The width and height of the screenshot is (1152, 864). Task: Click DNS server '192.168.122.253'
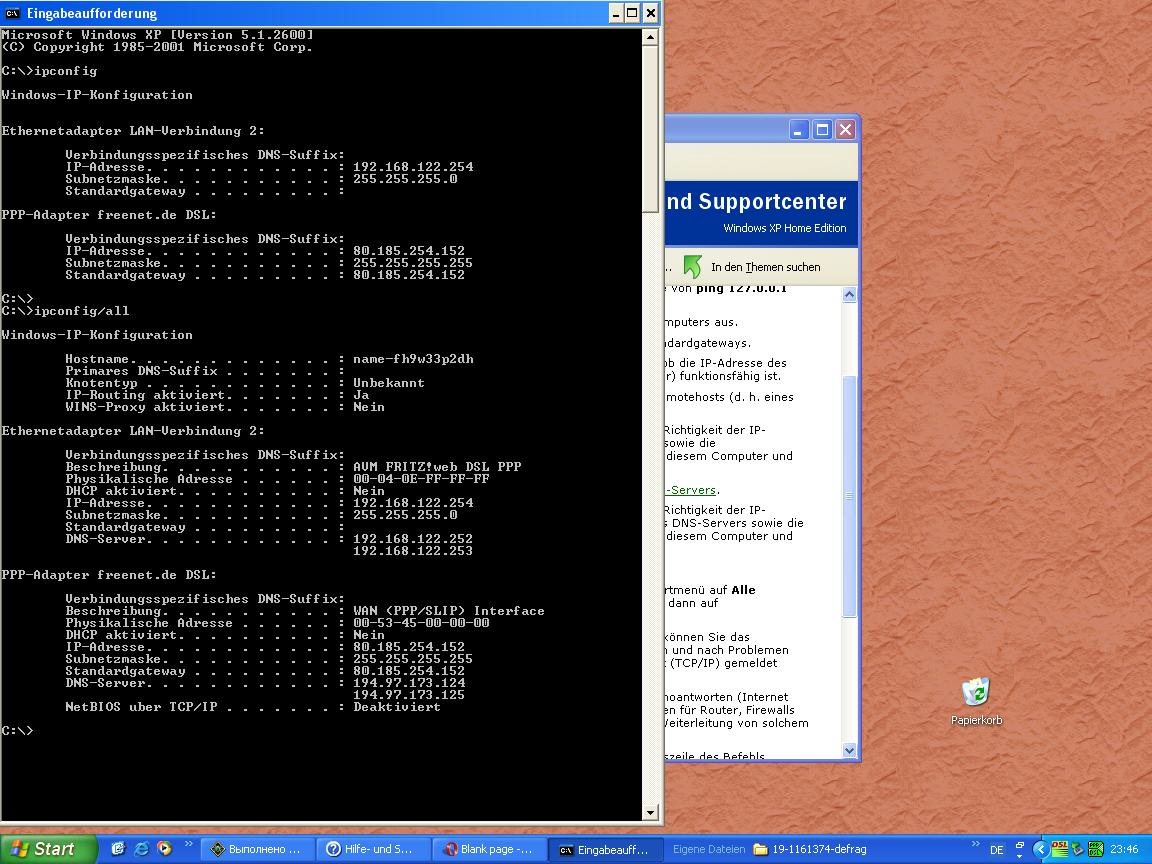click(x=413, y=551)
